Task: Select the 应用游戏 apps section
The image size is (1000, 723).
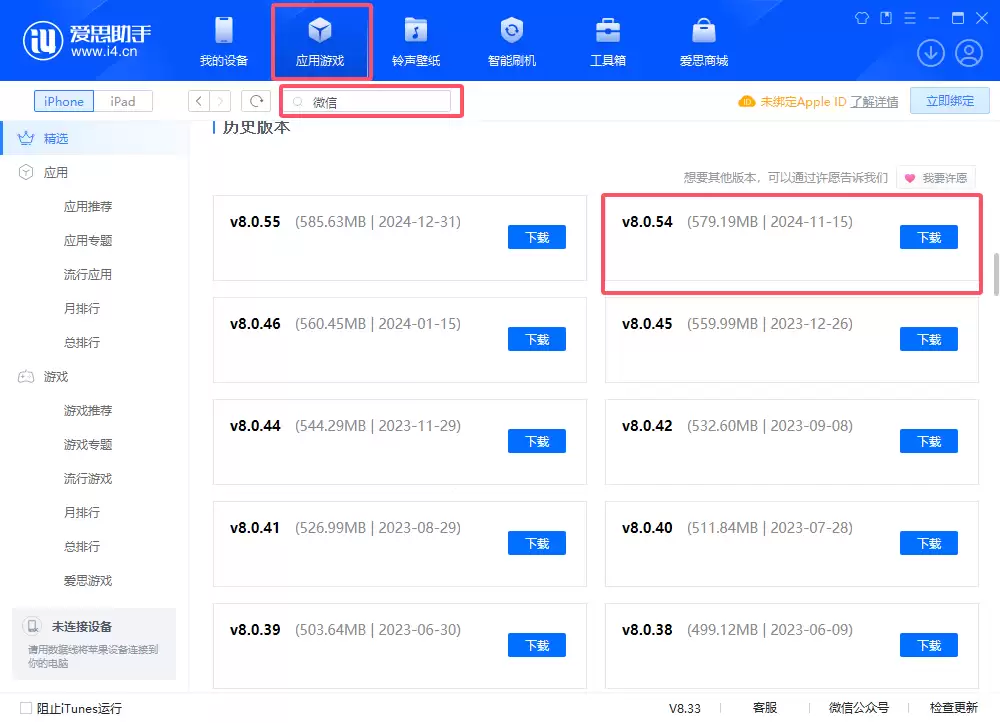Action: click(321, 40)
